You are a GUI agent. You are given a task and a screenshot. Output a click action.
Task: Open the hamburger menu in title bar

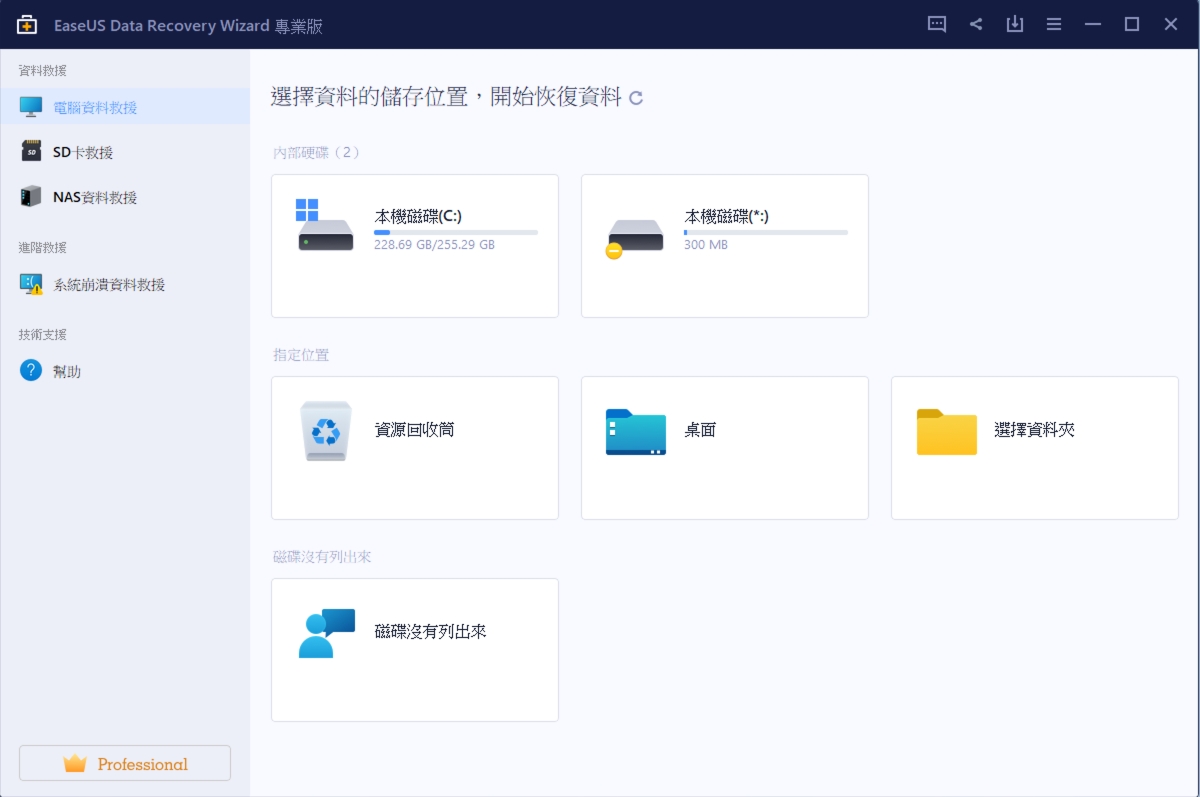click(x=1054, y=25)
